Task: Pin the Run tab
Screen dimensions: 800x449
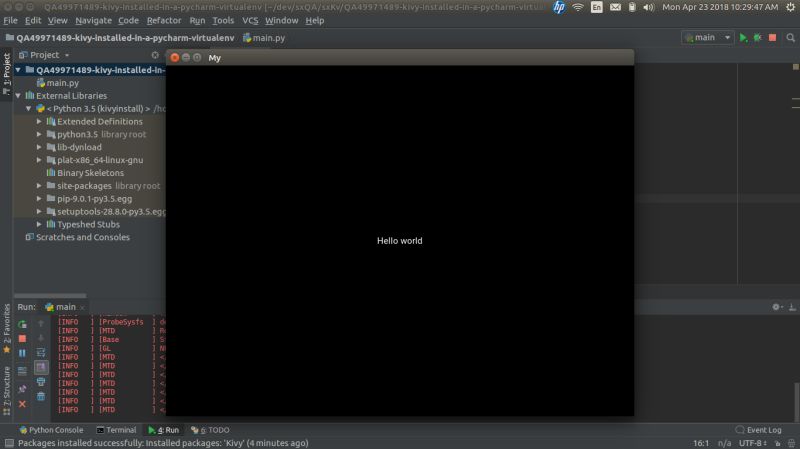Action: (x=22, y=389)
